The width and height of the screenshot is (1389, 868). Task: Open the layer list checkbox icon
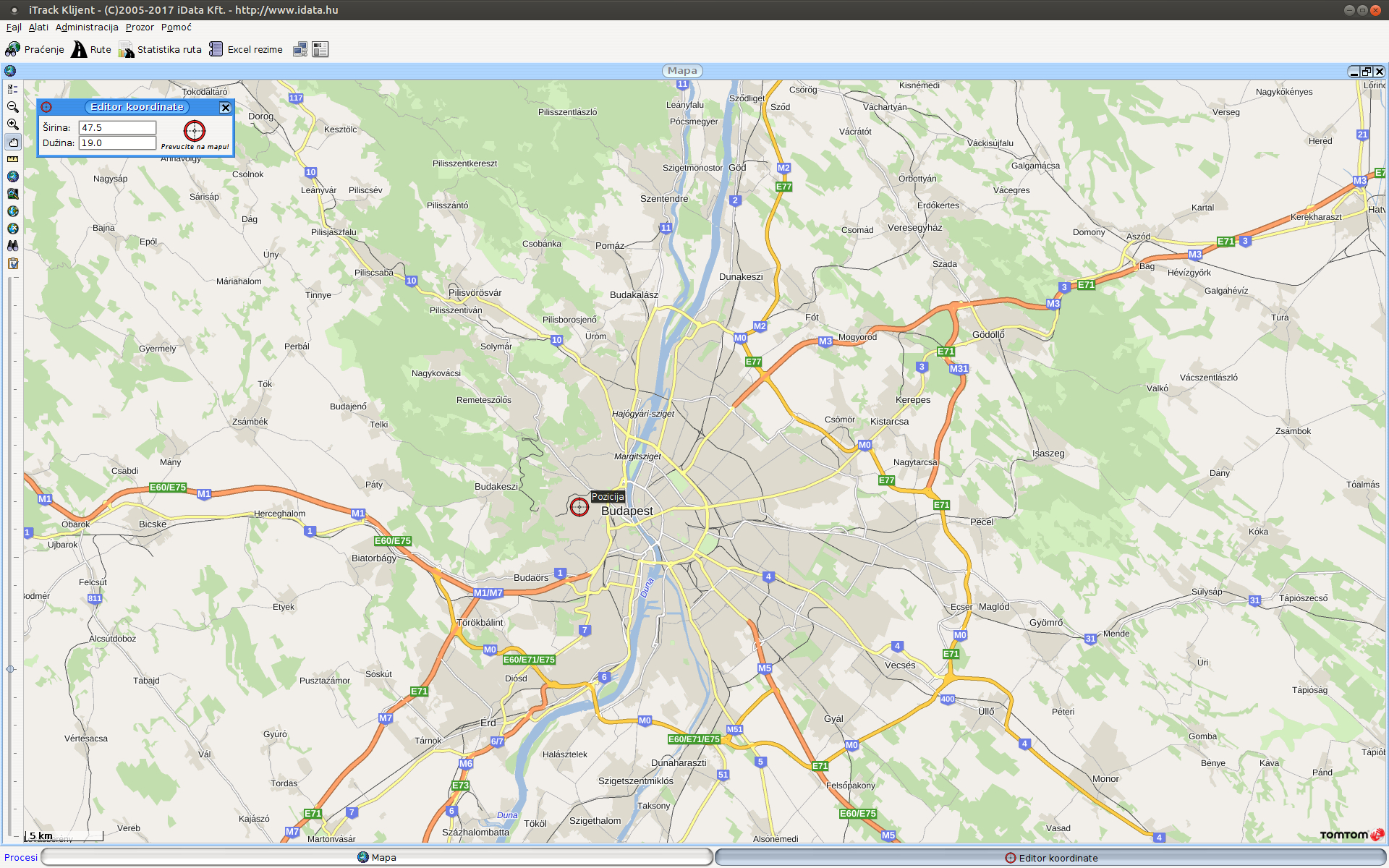click(12, 90)
